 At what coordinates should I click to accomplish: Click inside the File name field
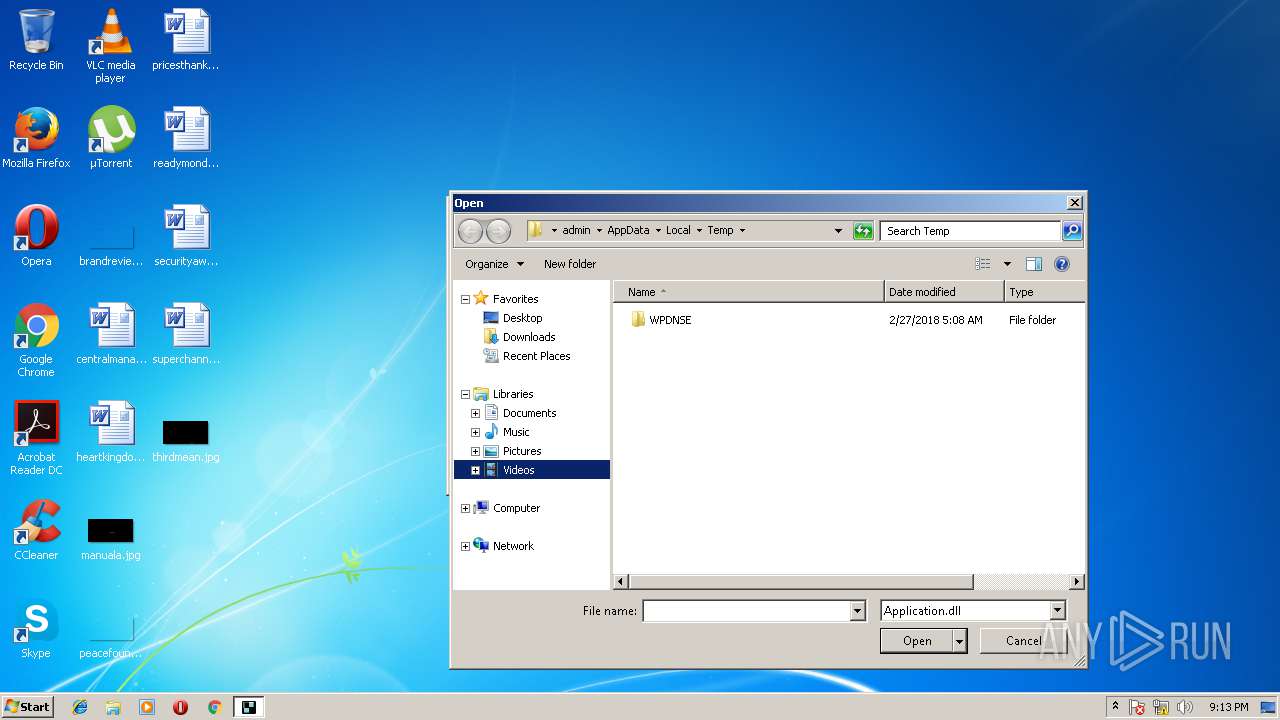point(746,611)
